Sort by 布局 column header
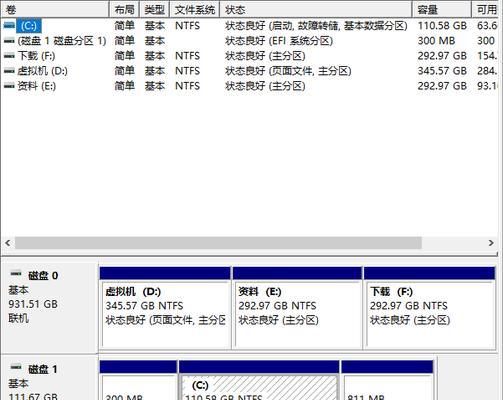The height and width of the screenshot is (400, 503). (x=124, y=9)
